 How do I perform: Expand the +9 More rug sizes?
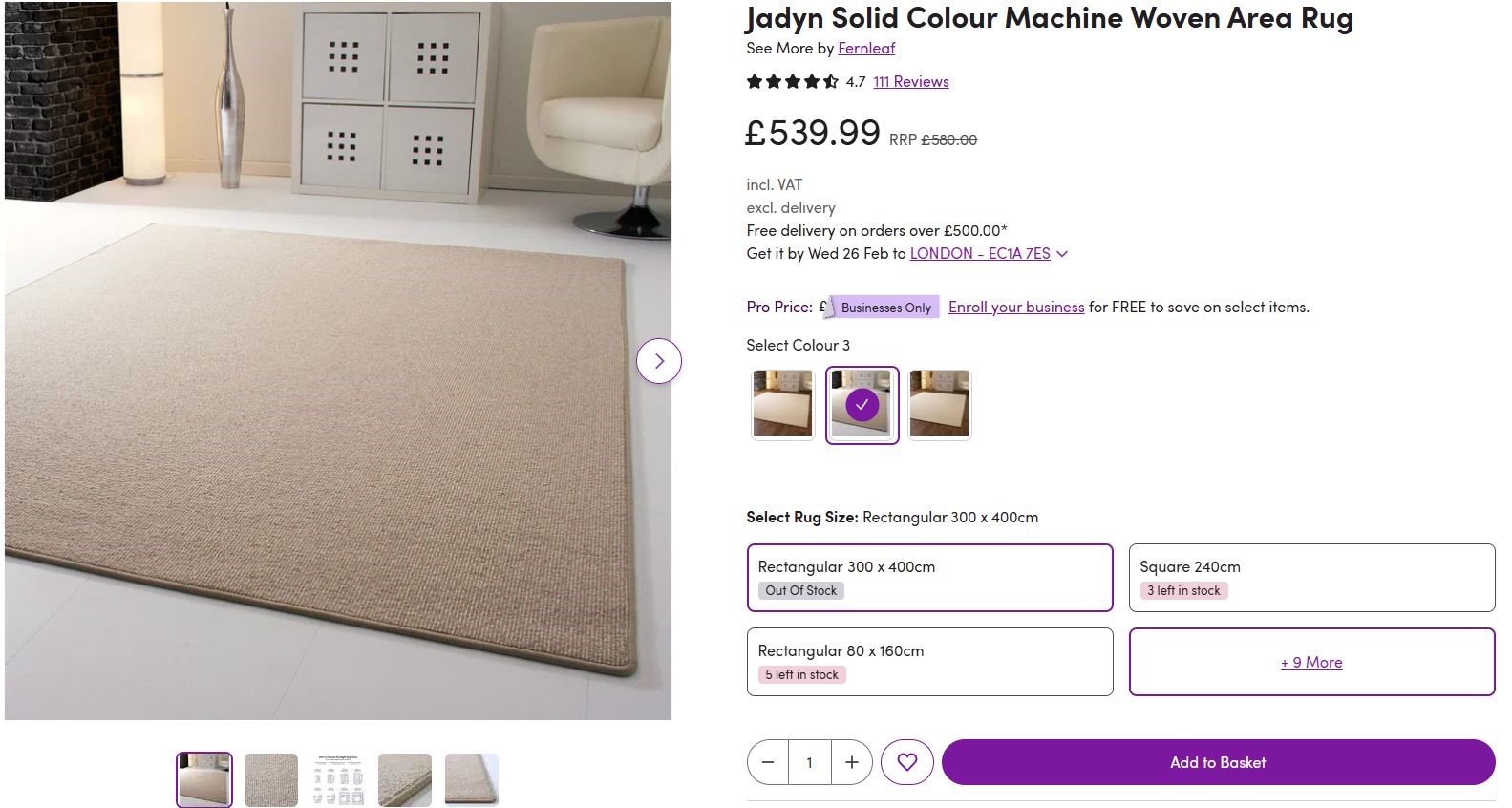click(x=1310, y=662)
